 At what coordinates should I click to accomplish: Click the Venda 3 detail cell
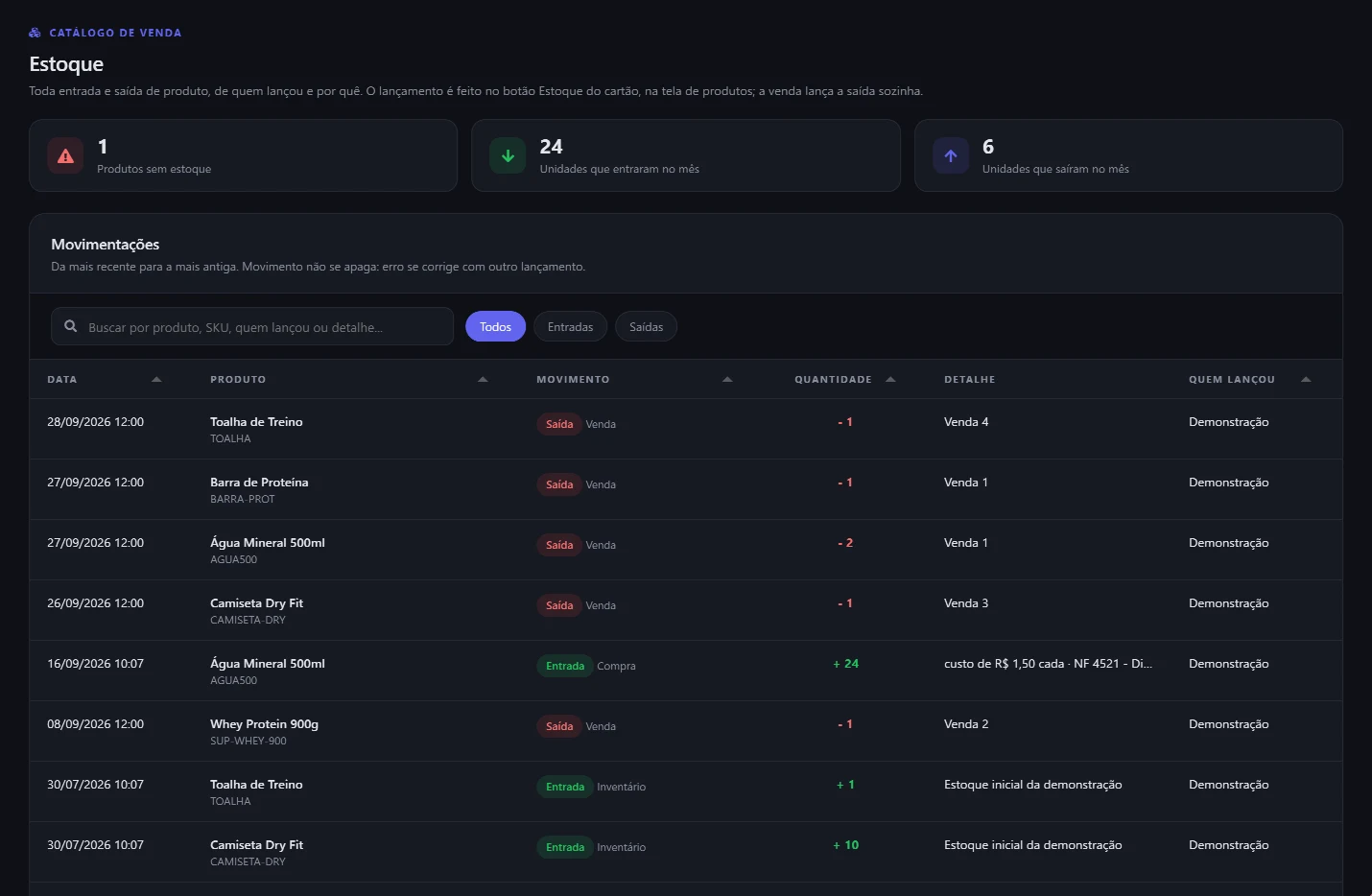966,603
